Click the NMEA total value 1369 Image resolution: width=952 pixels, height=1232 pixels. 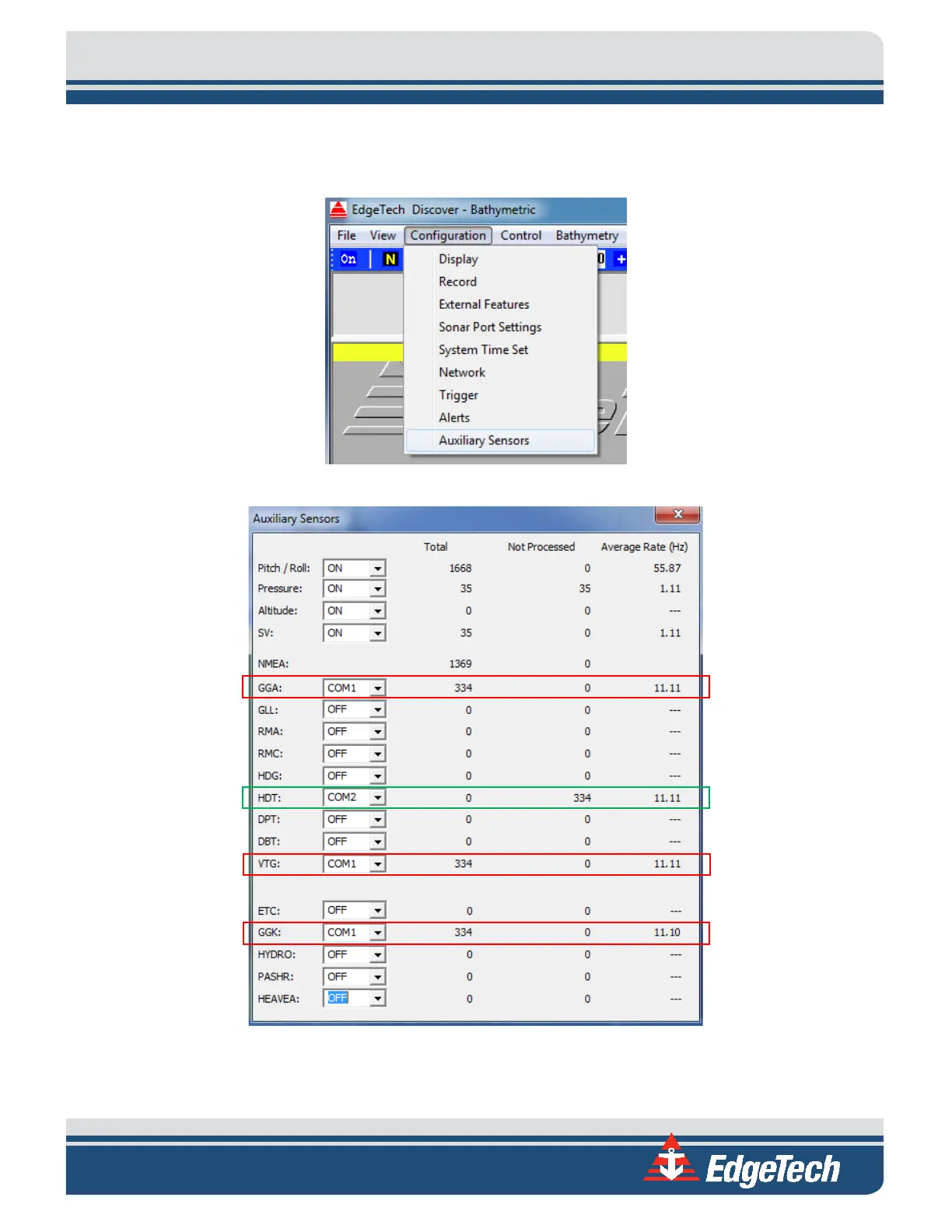pos(460,664)
